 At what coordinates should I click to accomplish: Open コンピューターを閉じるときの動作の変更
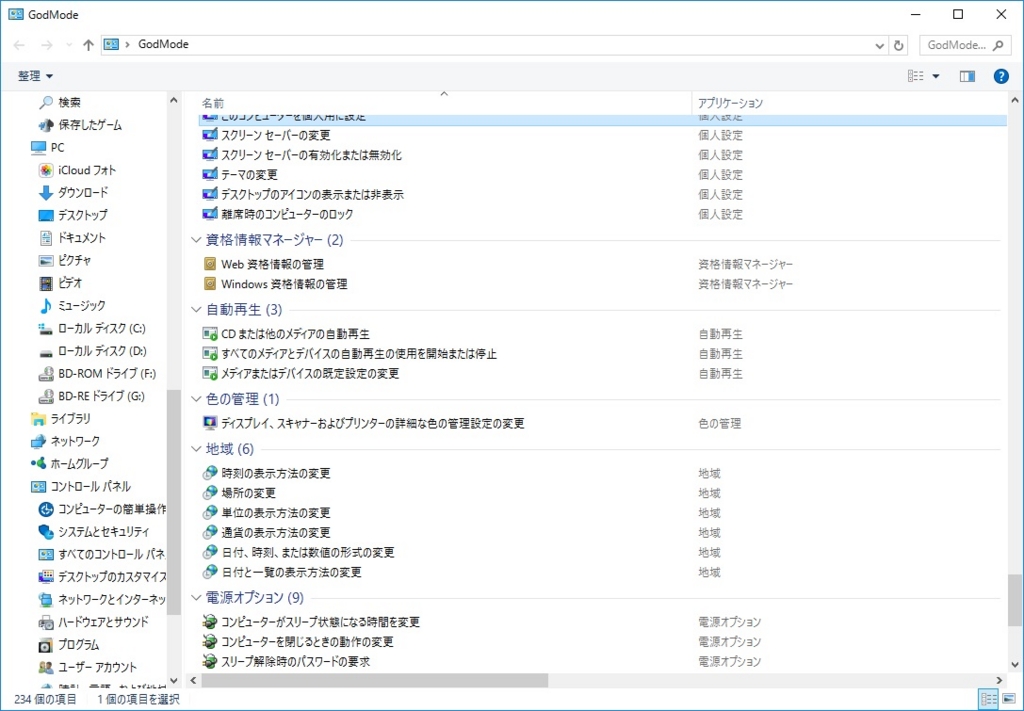[308, 642]
